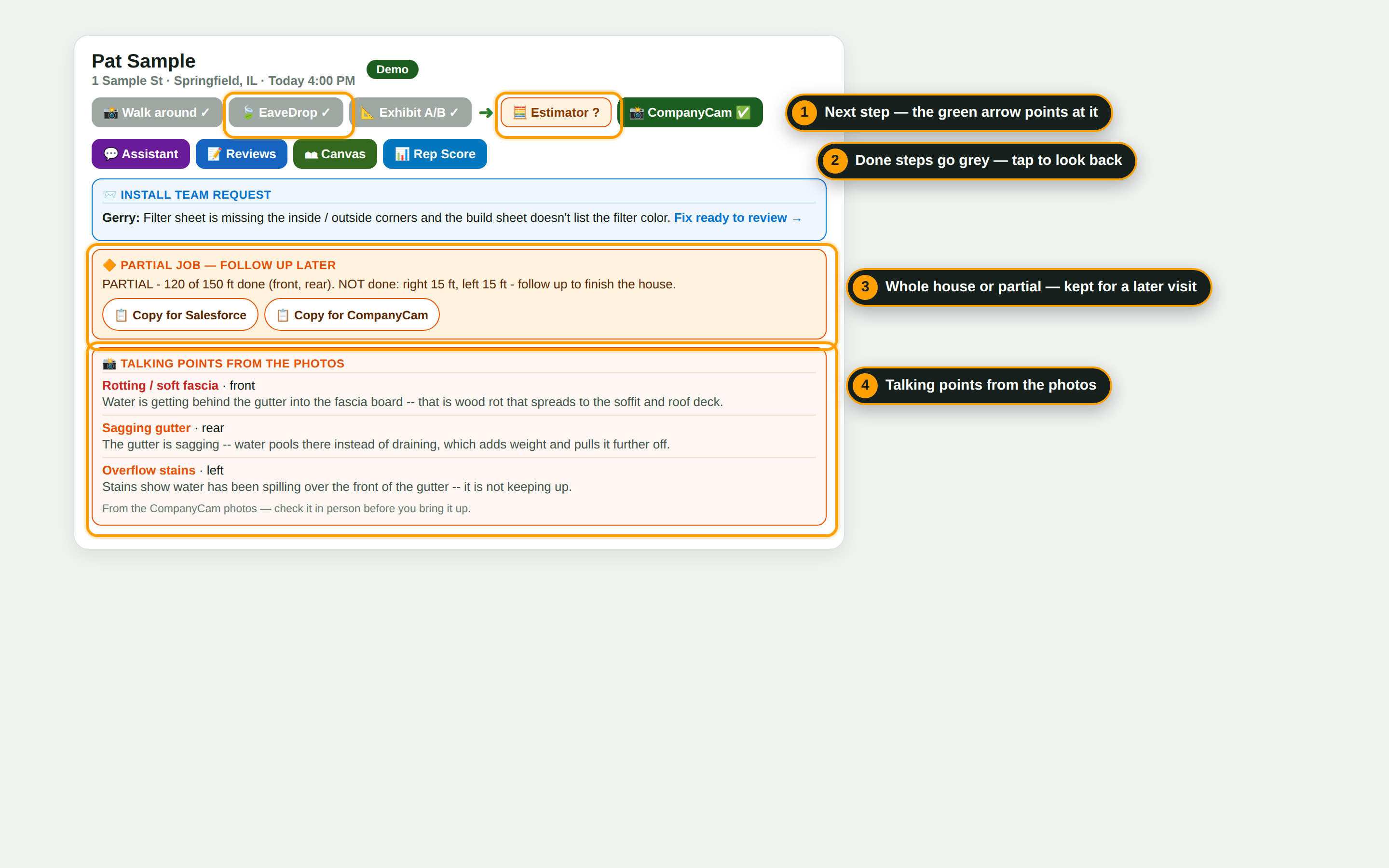Screen dimensions: 1389x868
Task: Click the ruler icon on Exhibit A/B
Action: coord(368,112)
